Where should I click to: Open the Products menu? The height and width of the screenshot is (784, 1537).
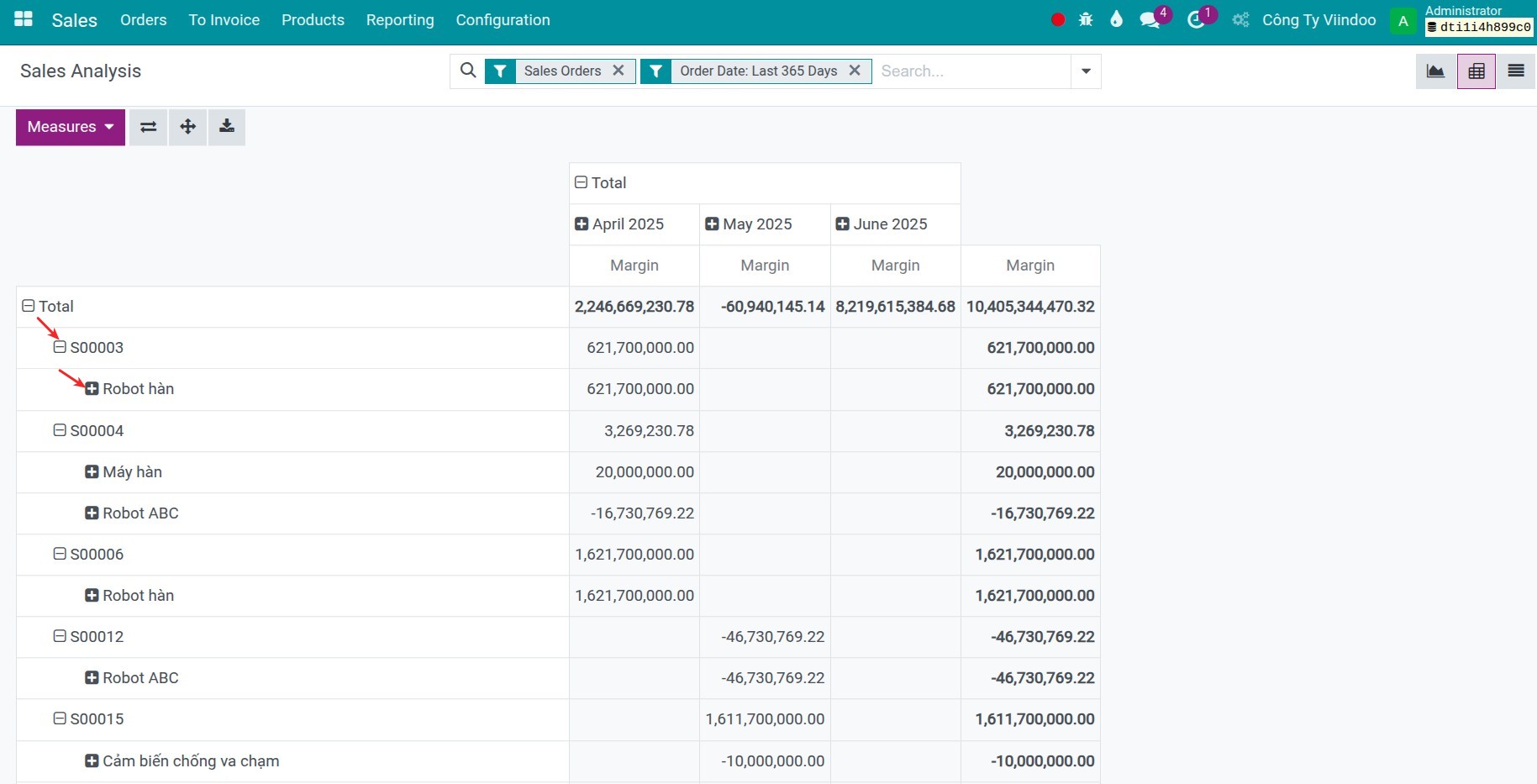[313, 20]
